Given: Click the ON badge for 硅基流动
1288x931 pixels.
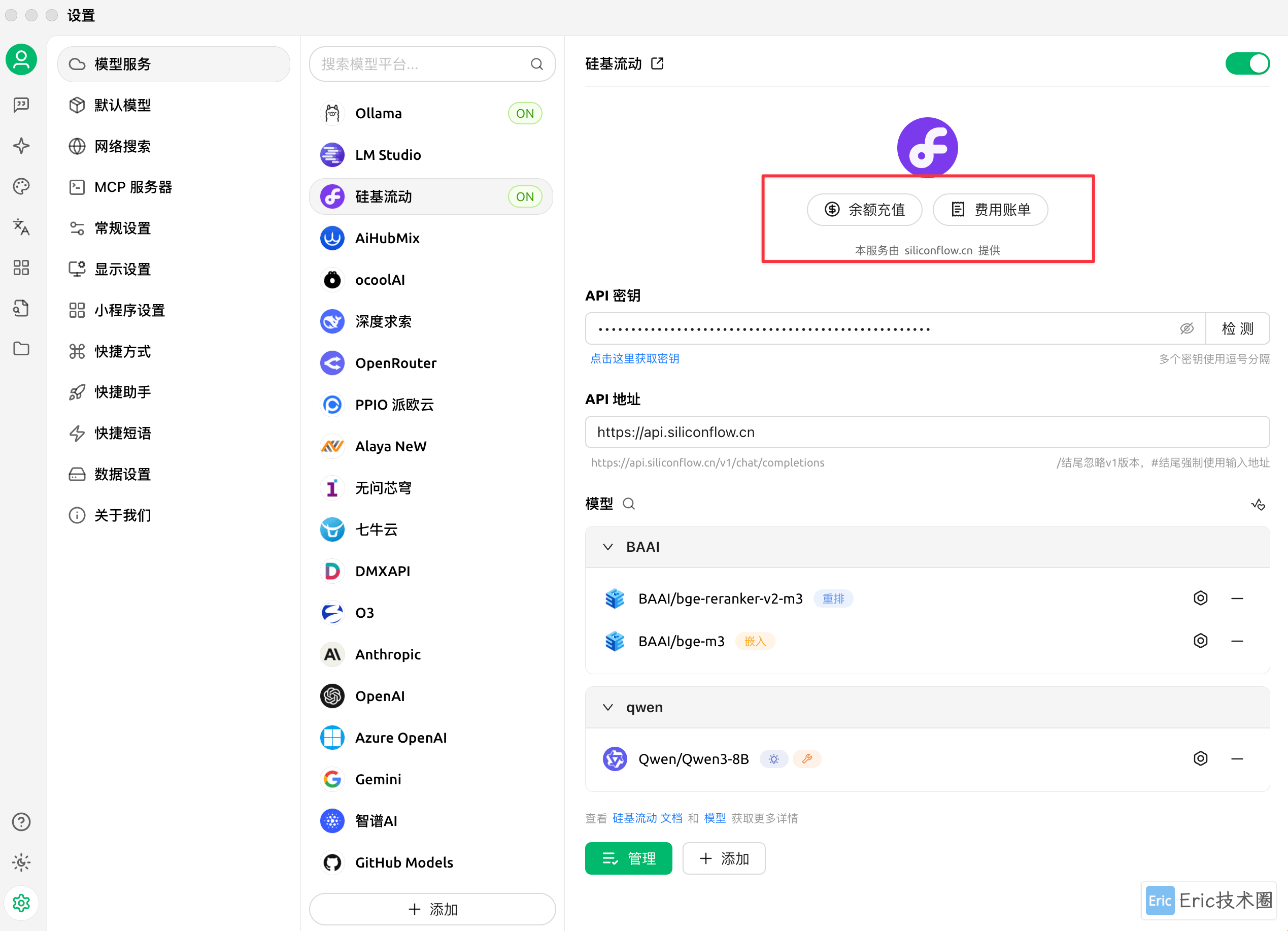Looking at the screenshot, I should 525,196.
